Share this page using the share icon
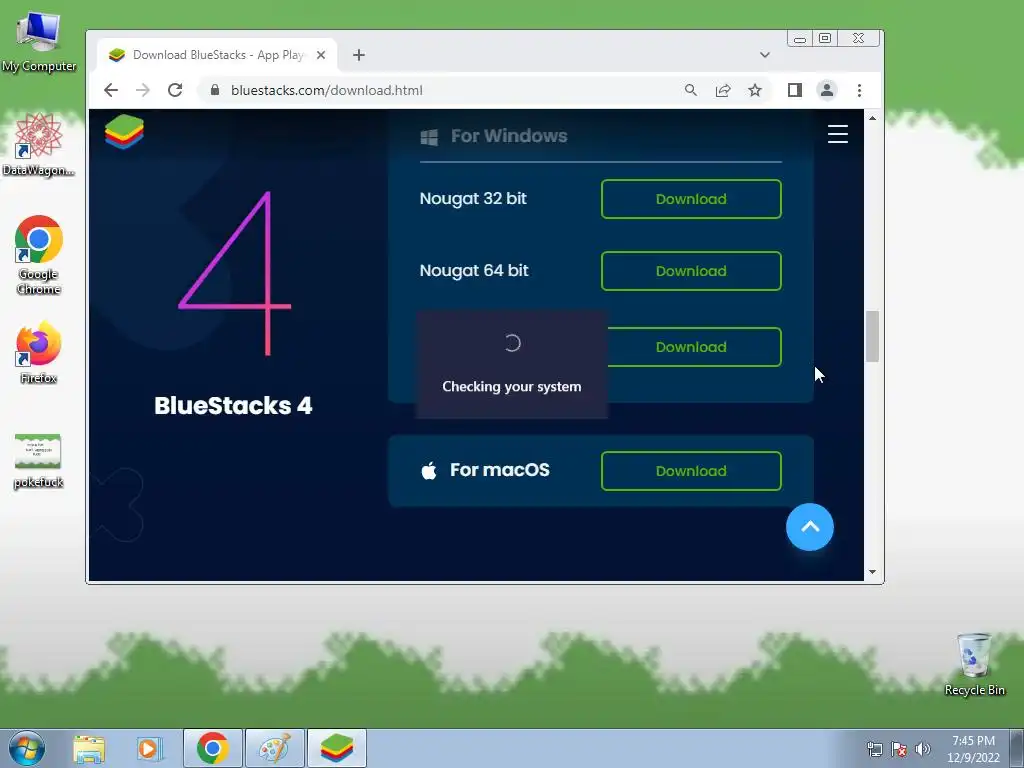1024x768 pixels. point(723,90)
